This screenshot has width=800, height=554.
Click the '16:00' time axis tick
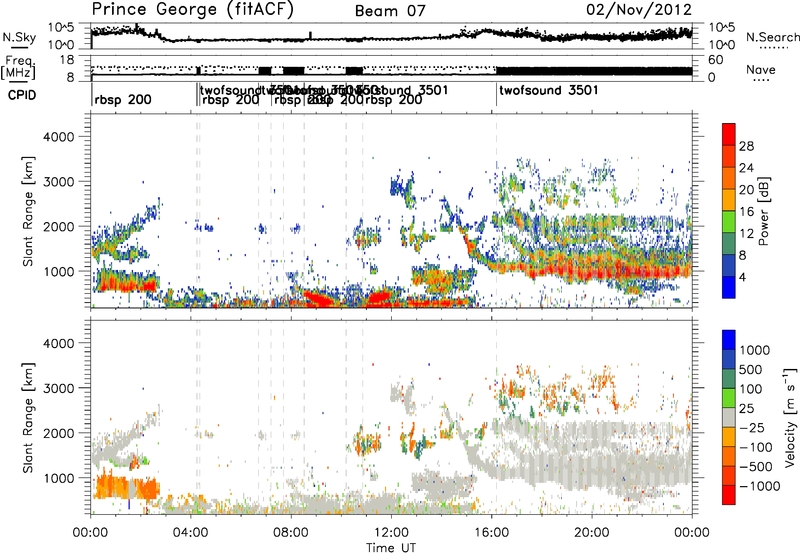(x=491, y=533)
